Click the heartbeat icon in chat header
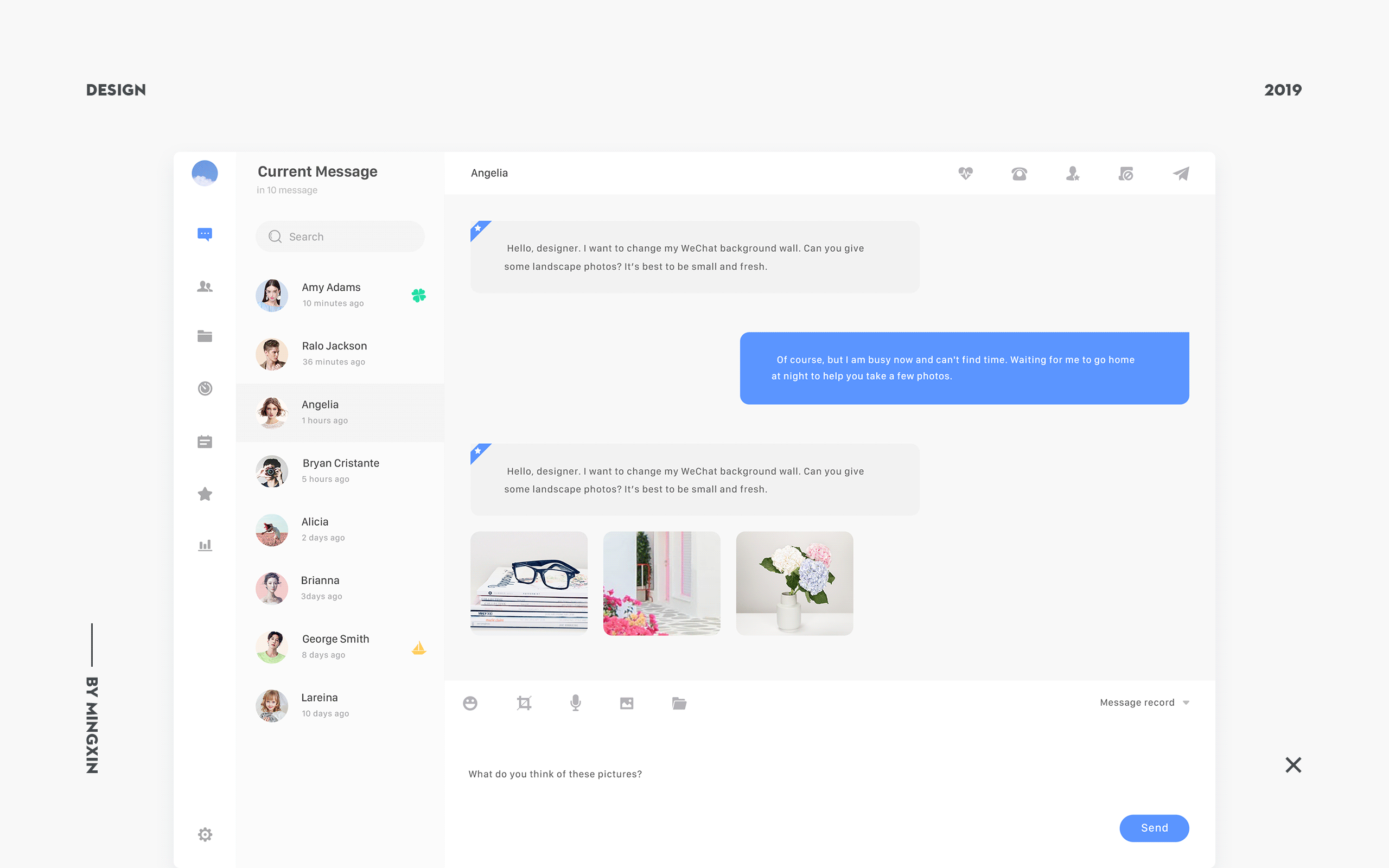The width and height of the screenshot is (1389, 868). (965, 174)
